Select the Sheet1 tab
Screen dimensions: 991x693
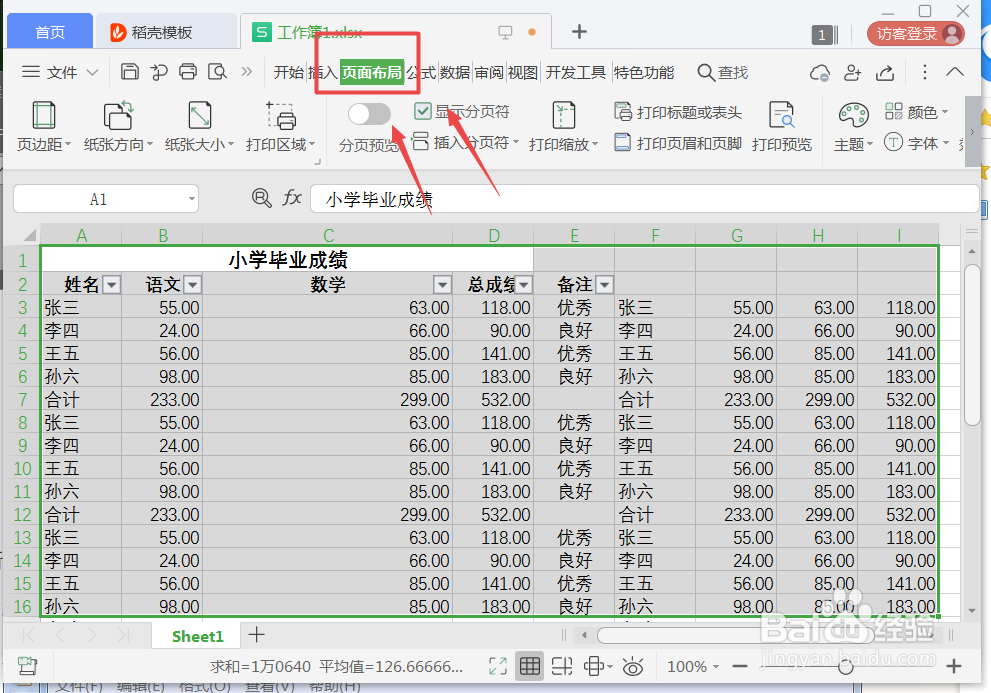pyautogui.click(x=197, y=636)
